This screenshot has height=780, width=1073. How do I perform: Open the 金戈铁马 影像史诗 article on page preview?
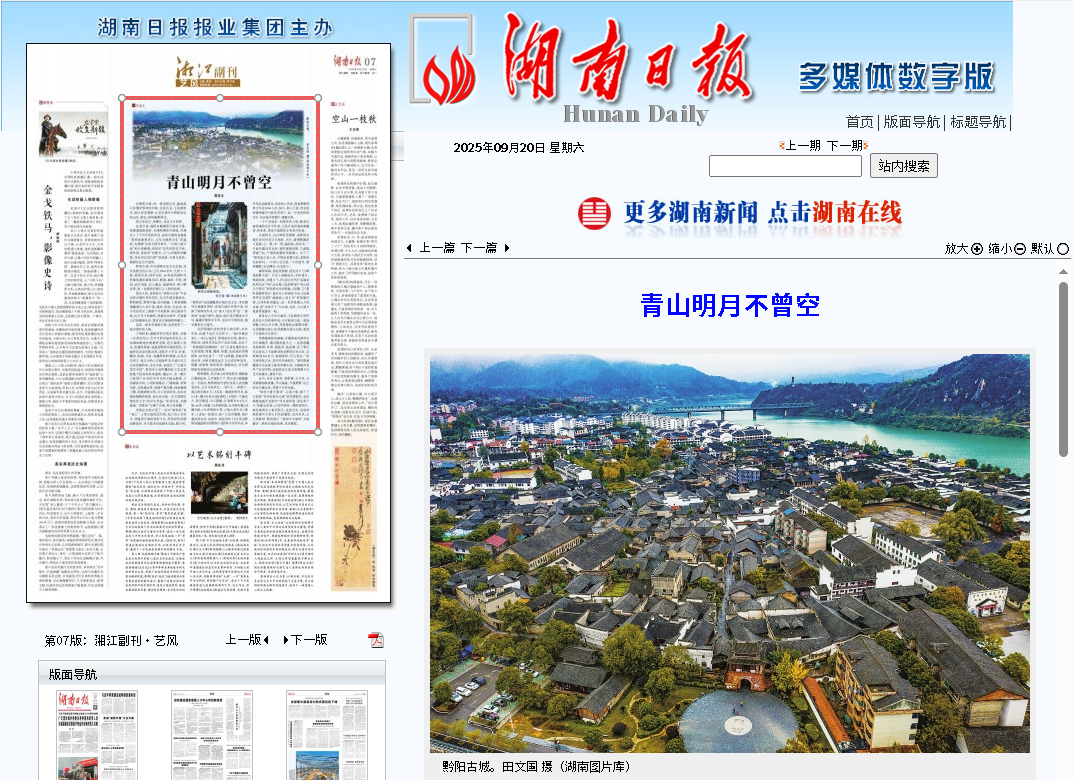pyautogui.click(x=72, y=346)
